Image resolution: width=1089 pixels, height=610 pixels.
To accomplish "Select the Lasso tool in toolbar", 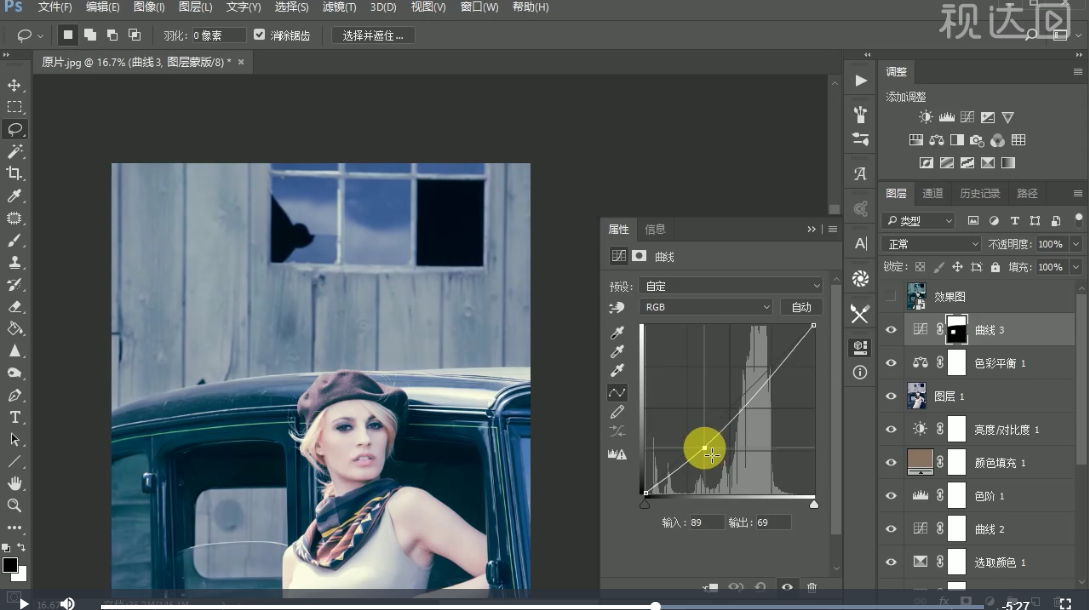I will 15,129.
